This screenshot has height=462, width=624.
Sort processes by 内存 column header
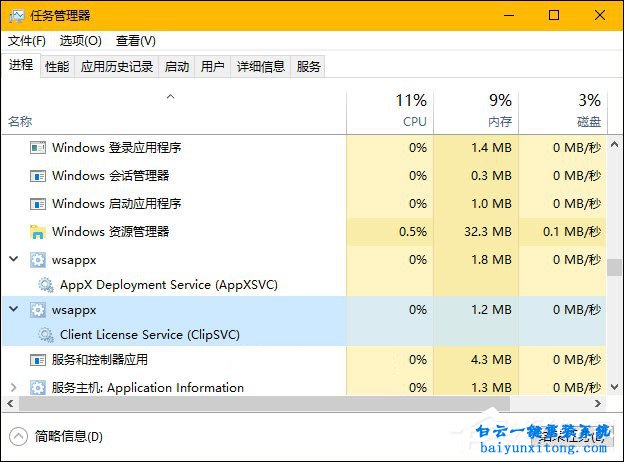tap(476, 113)
